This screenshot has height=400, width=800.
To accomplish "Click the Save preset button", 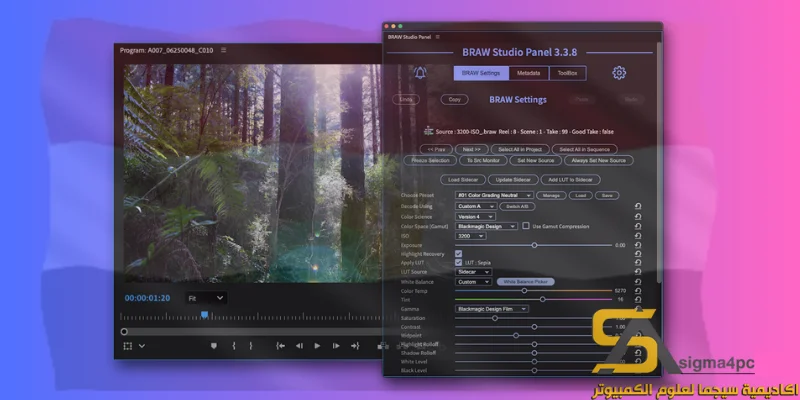I will pos(607,195).
